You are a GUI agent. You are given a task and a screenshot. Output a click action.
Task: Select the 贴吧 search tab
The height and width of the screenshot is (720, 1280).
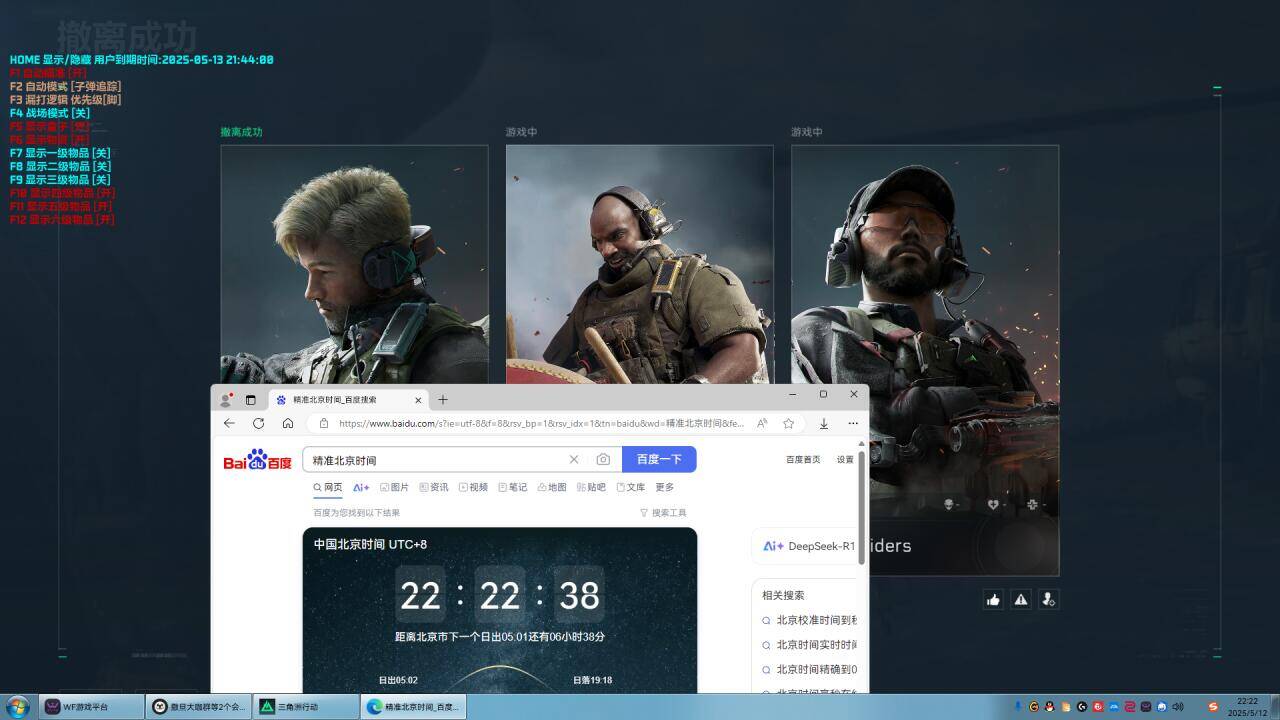[x=591, y=487]
